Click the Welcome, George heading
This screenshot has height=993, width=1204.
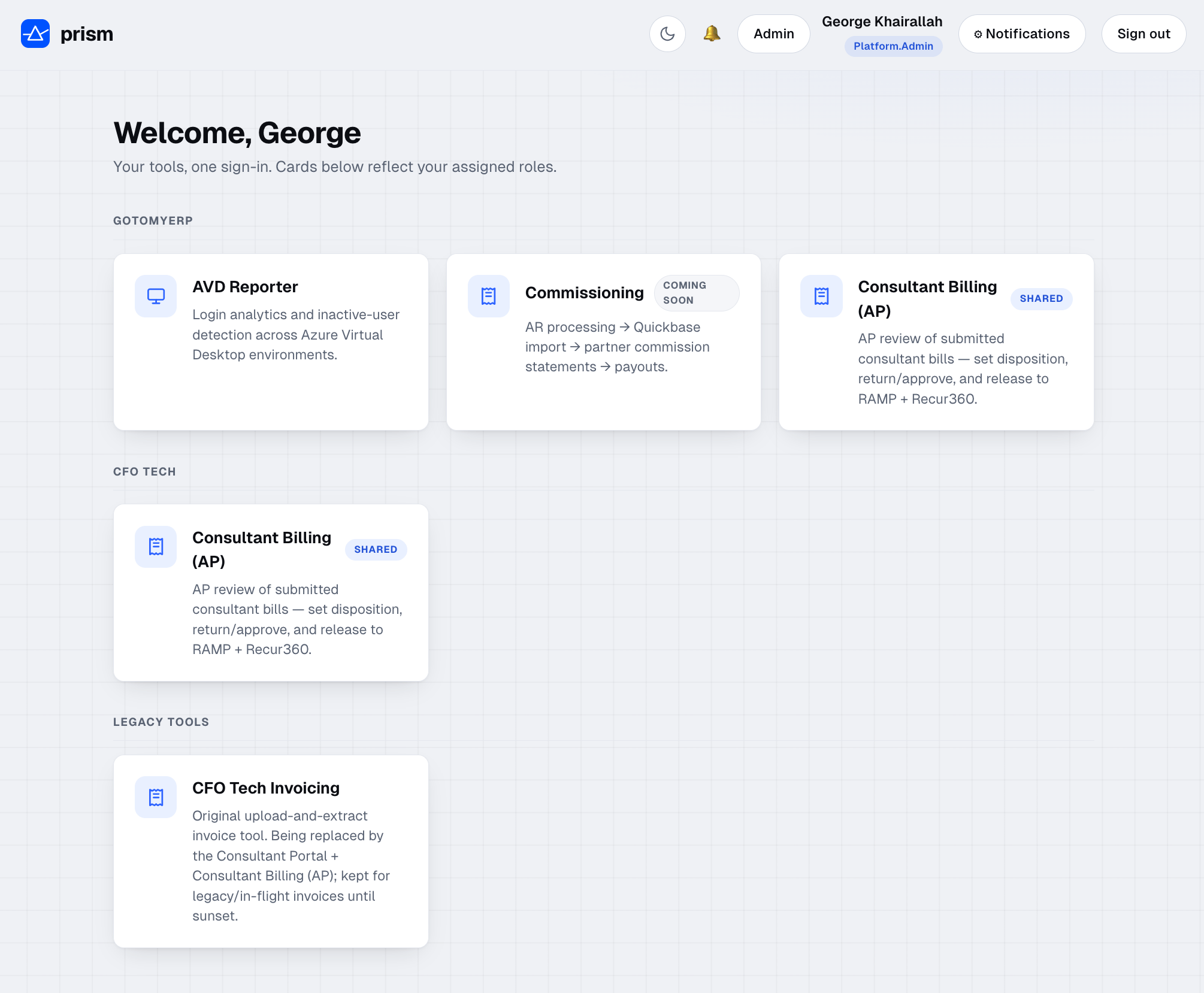[237, 133]
